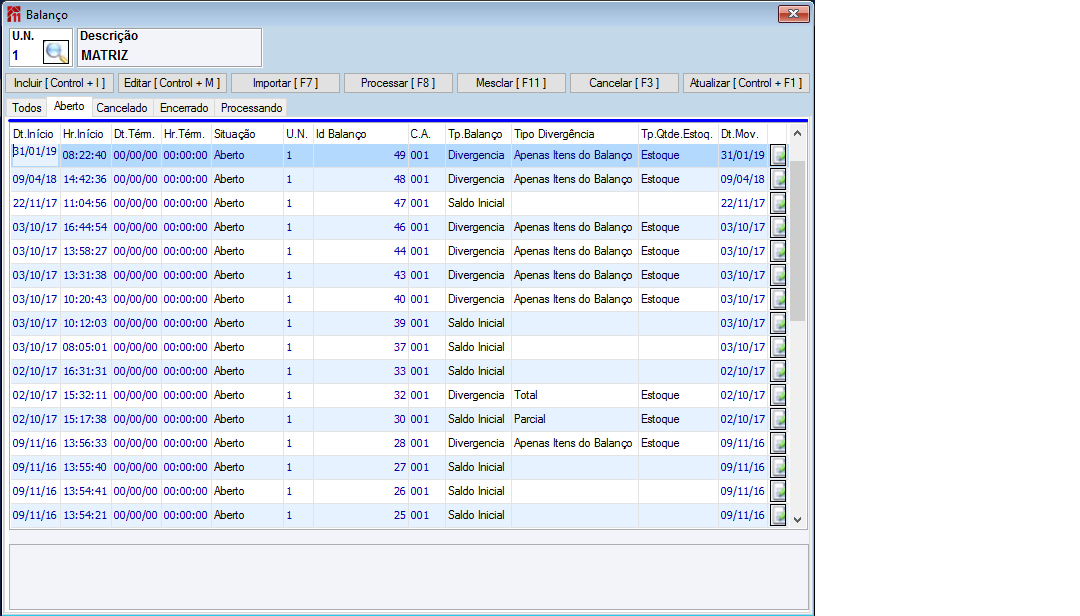Click the Importar [F7] button
The height and width of the screenshot is (616, 1080).
pos(285,83)
